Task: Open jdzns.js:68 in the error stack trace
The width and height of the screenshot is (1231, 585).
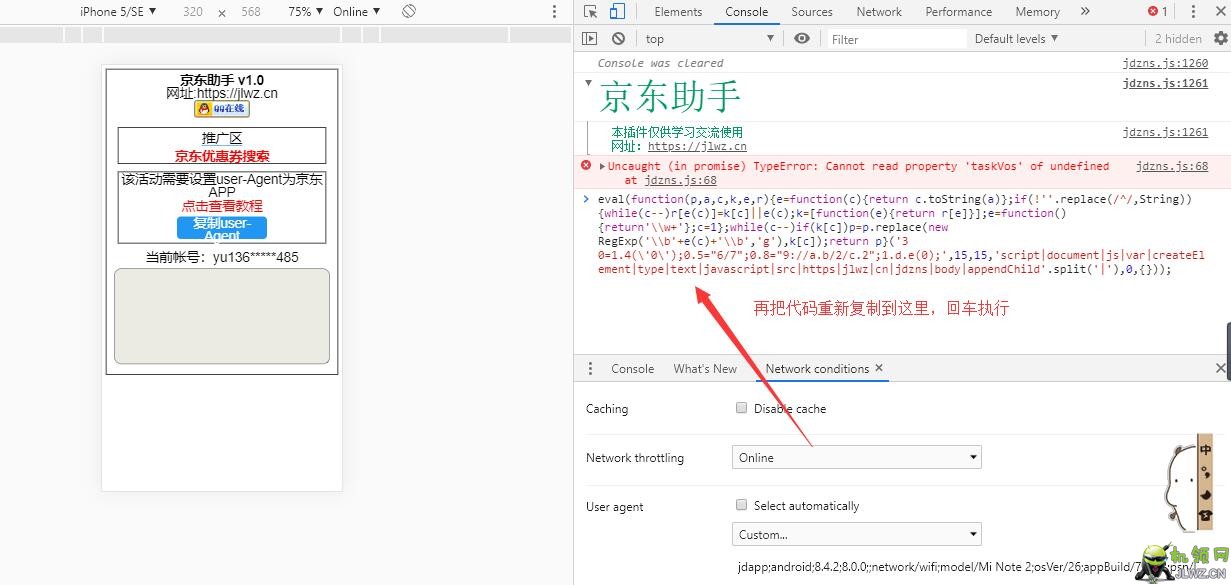Action: click(x=680, y=181)
